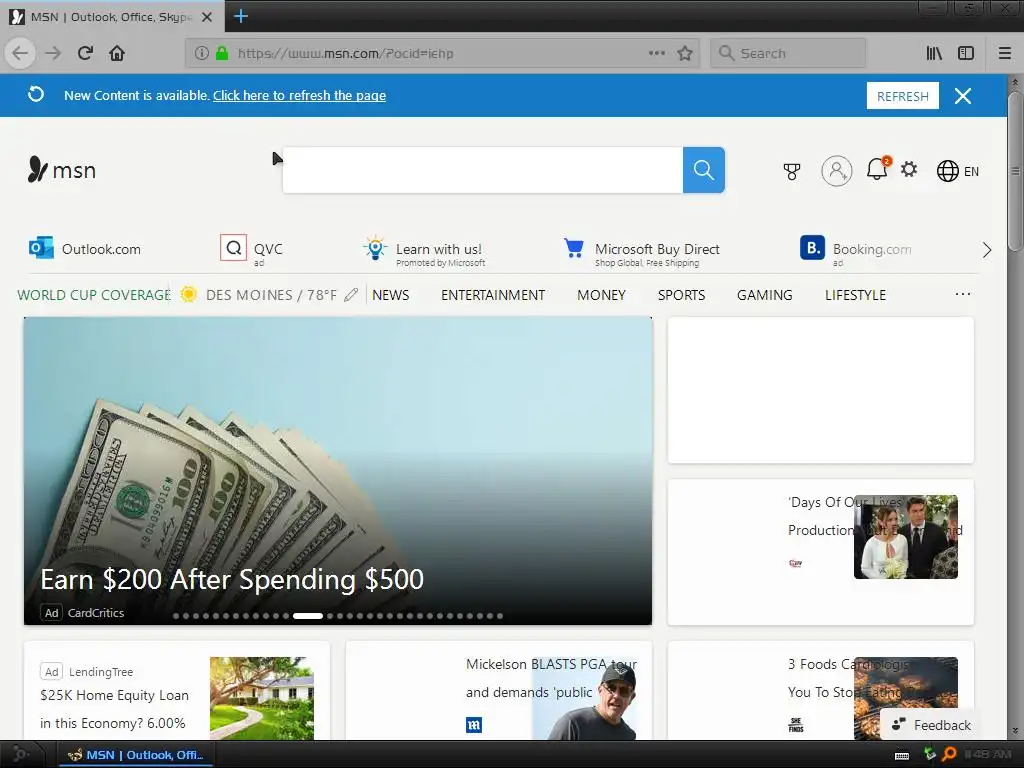Open notifications bell icon

point(877,169)
